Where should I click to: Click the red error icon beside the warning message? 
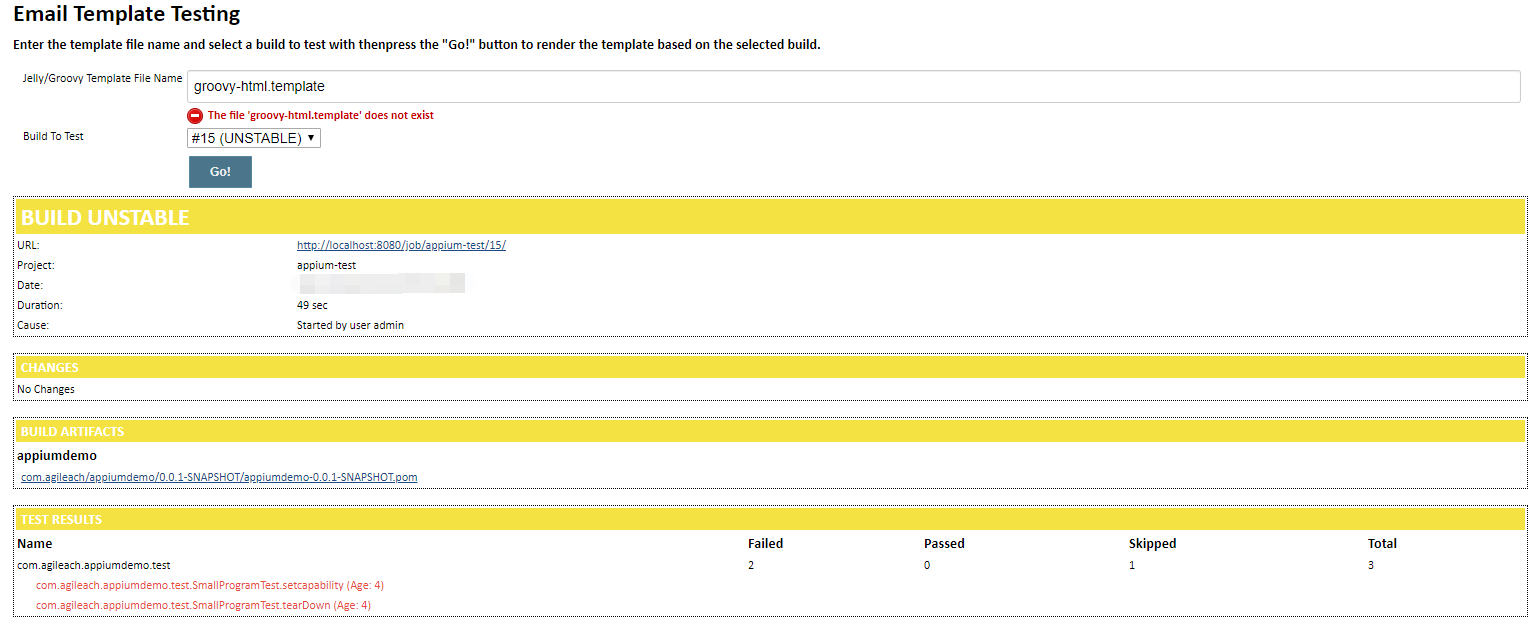point(195,115)
